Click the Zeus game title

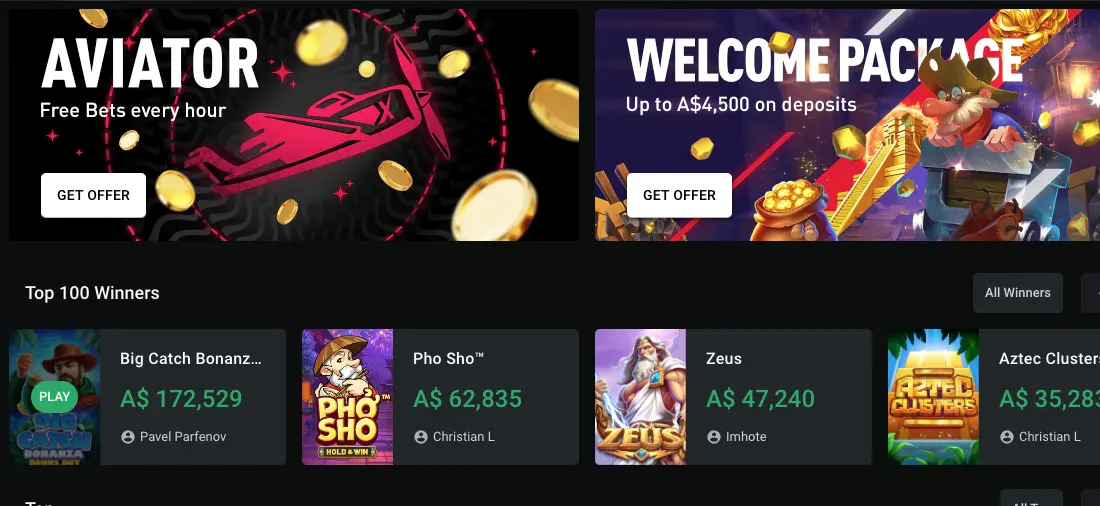(x=724, y=358)
